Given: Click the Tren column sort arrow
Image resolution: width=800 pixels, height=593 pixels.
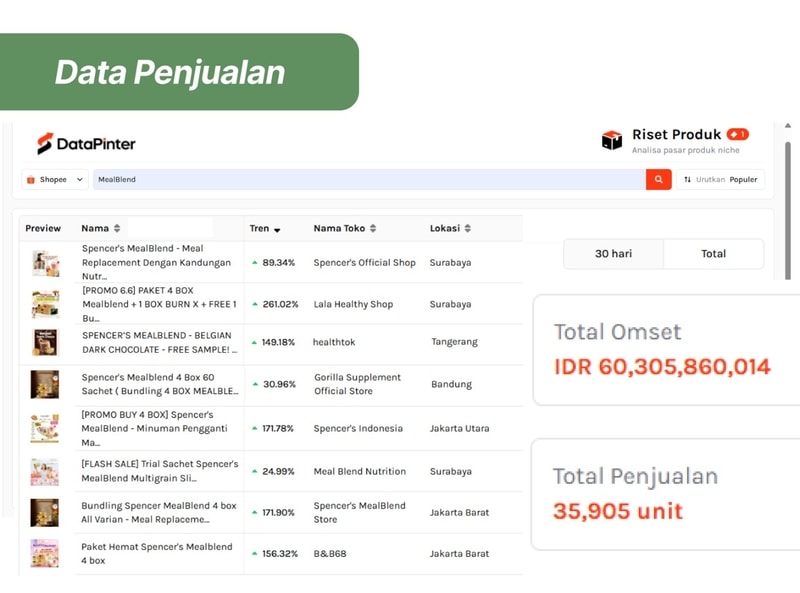Looking at the screenshot, I should (x=277, y=230).
